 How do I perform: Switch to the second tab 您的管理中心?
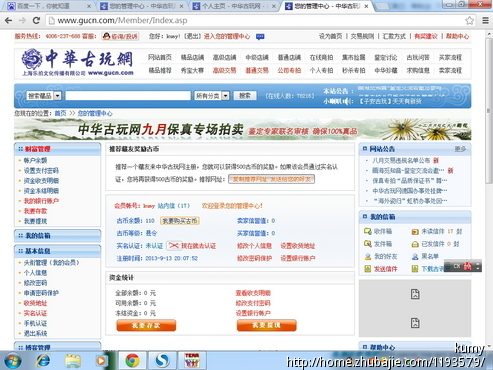pyautogui.click(x=141, y=6)
